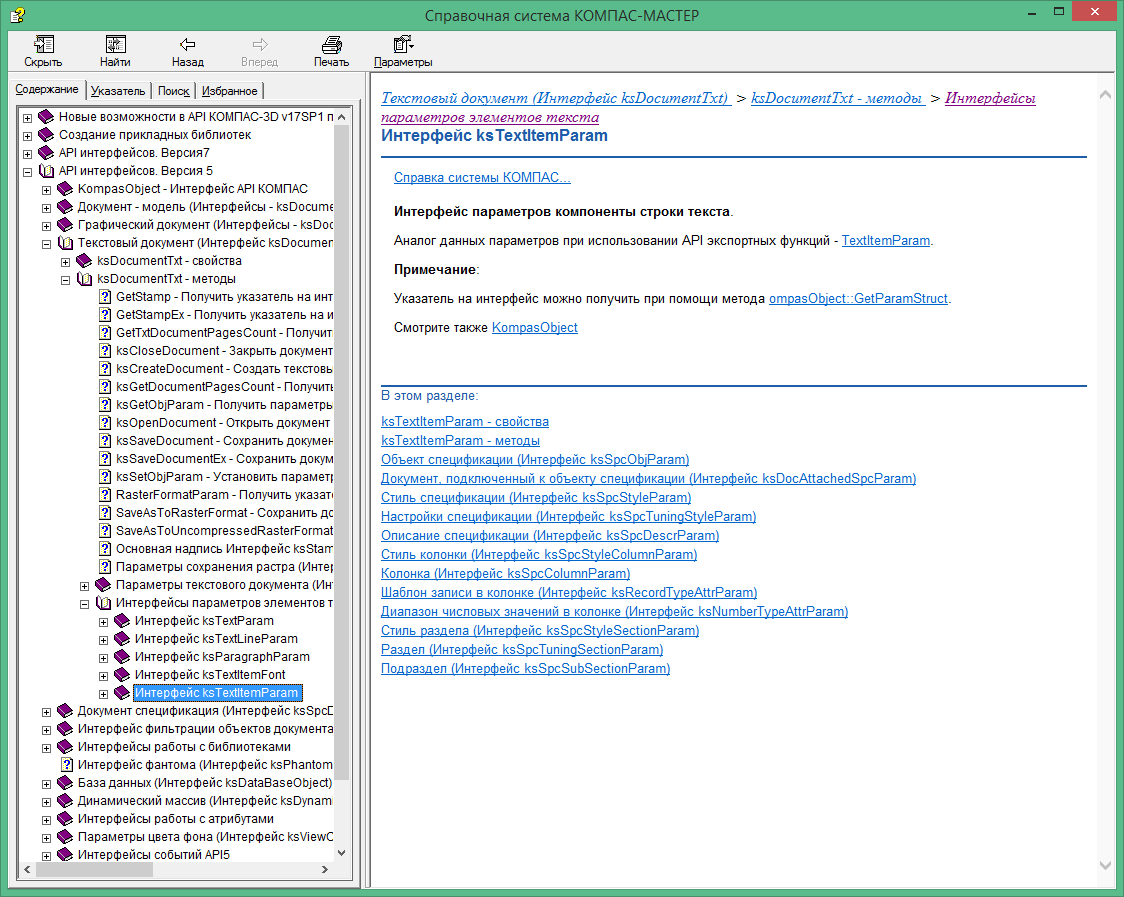Expand Интерфейс ksTextItemParam node
This screenshot has width=1124, height=897.
coord(103,694)
